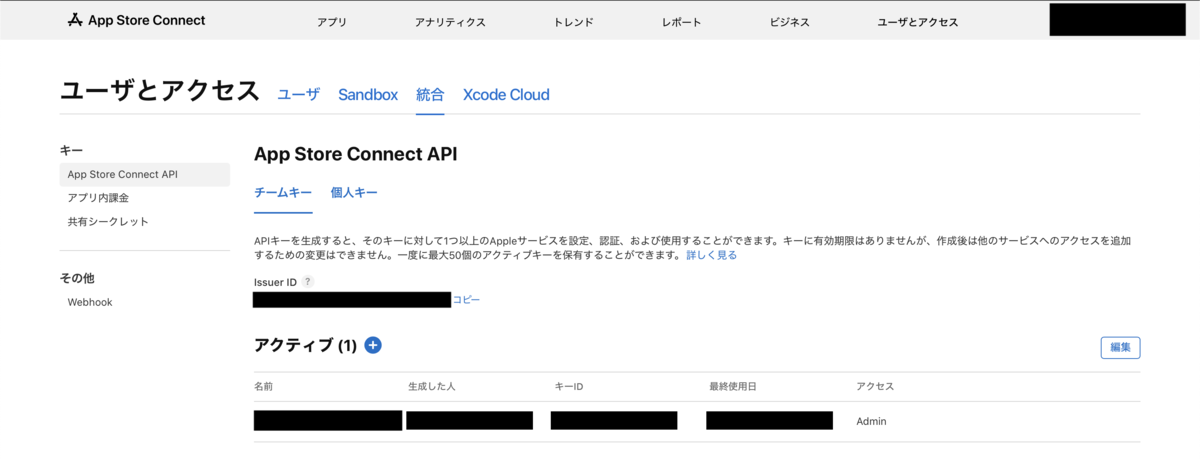Click the 詳しく見る link
The height and width of the screenshot is (459, 1200).
[x=711, y=255]
